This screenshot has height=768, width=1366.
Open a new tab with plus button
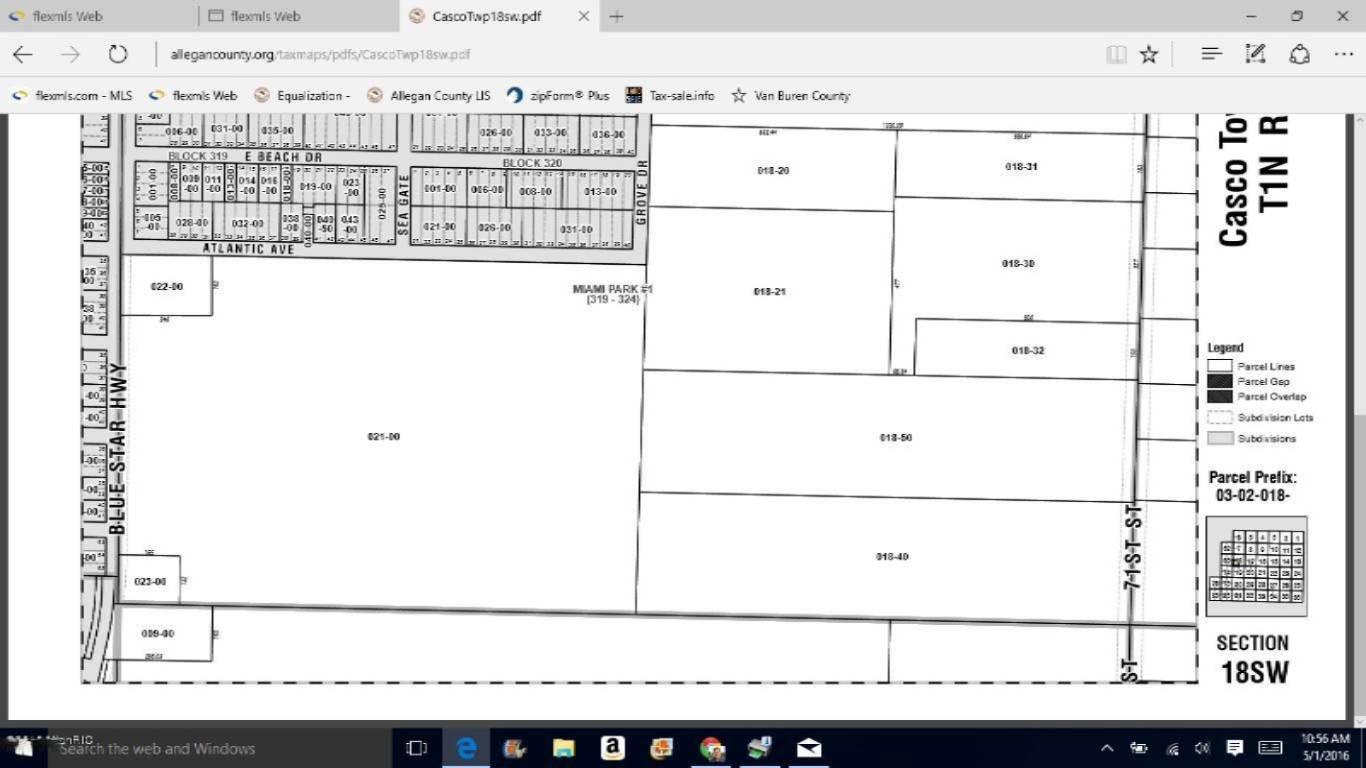click(617, 16)
